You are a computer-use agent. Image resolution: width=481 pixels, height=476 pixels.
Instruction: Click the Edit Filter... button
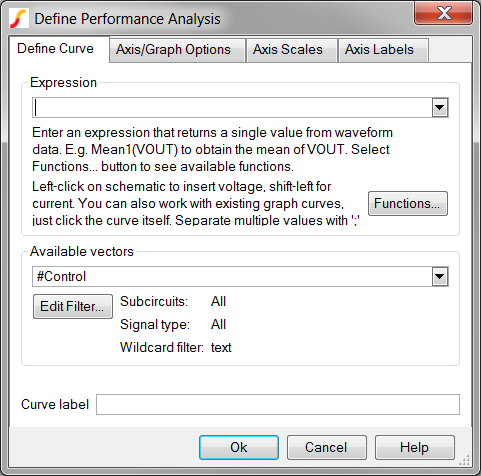point(73,306)
